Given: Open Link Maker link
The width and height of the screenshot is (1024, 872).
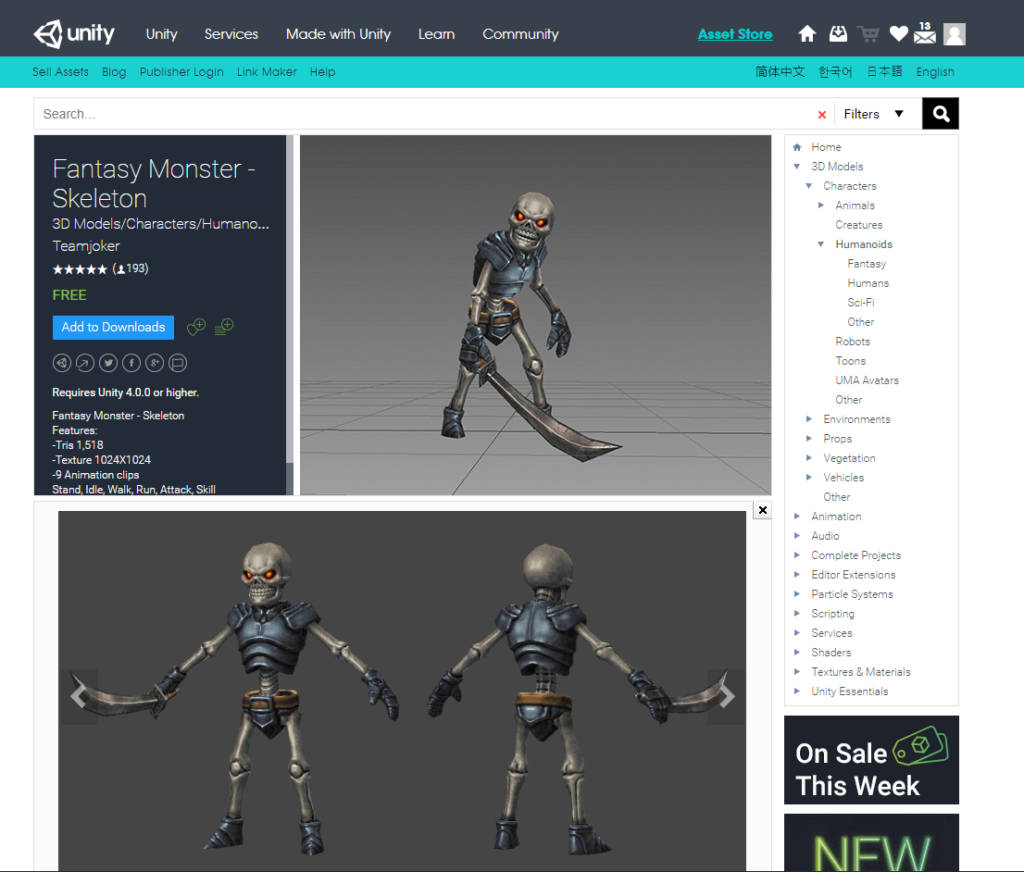Looking at the screenshot, I should (x=266, y=72).
